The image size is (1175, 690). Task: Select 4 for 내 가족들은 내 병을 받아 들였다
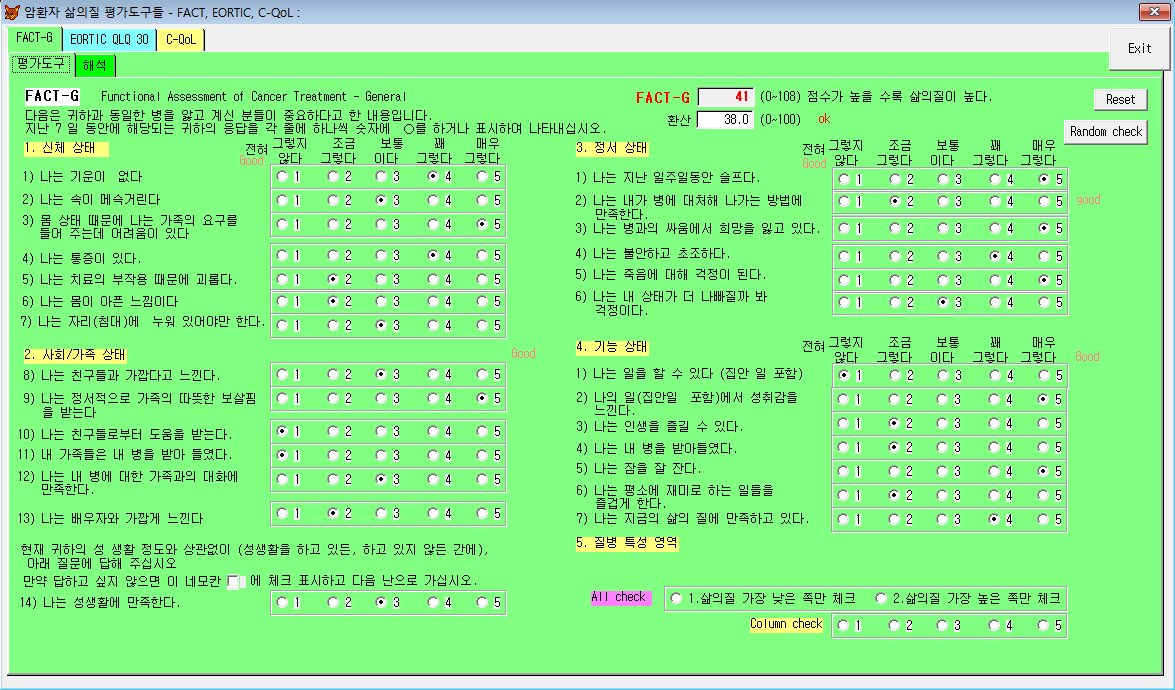pyautogui.click(x=434, y=455)
